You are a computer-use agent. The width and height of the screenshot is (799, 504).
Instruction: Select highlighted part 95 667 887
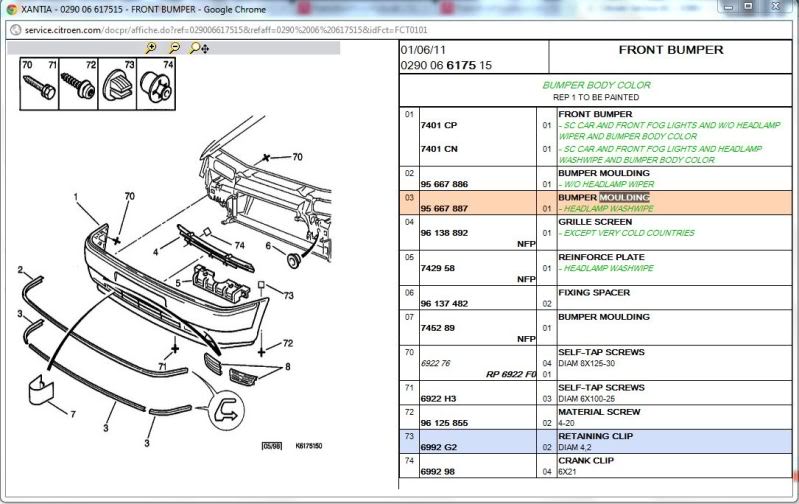(x=444, y=208)
